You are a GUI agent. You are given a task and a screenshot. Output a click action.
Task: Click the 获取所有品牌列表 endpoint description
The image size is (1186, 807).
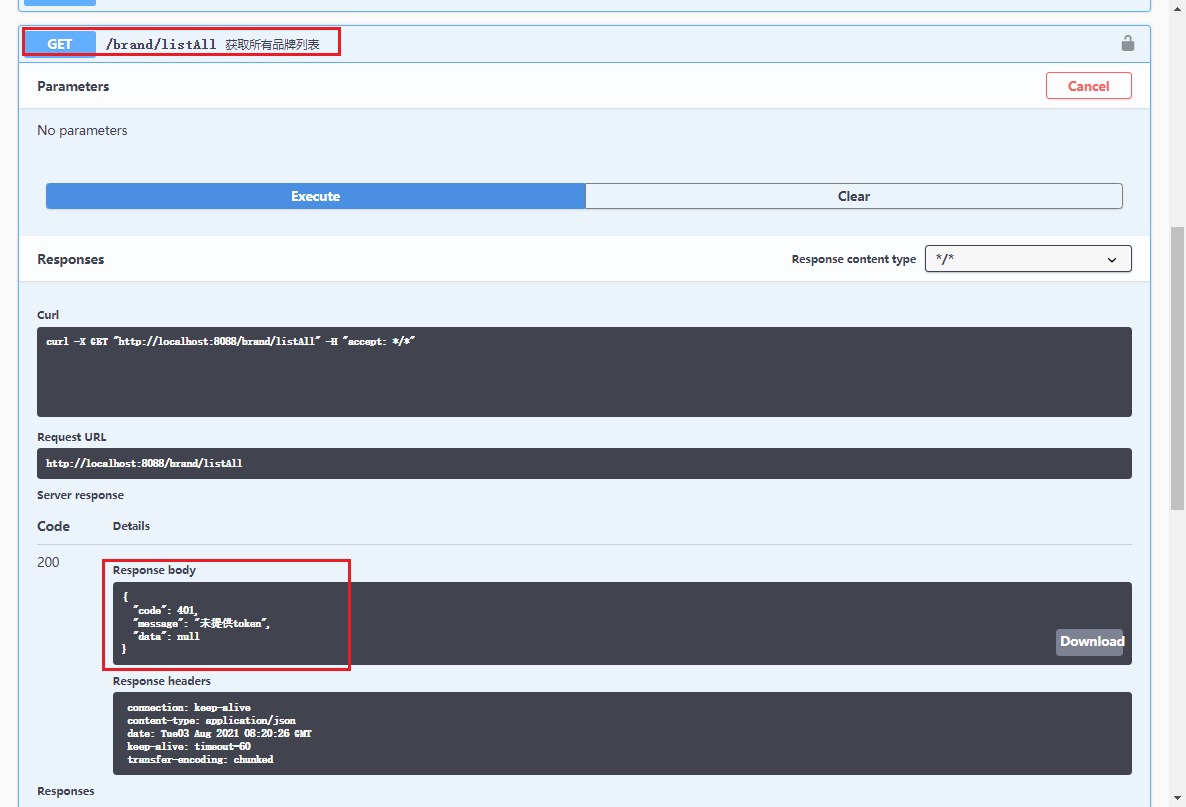[272, 45]
